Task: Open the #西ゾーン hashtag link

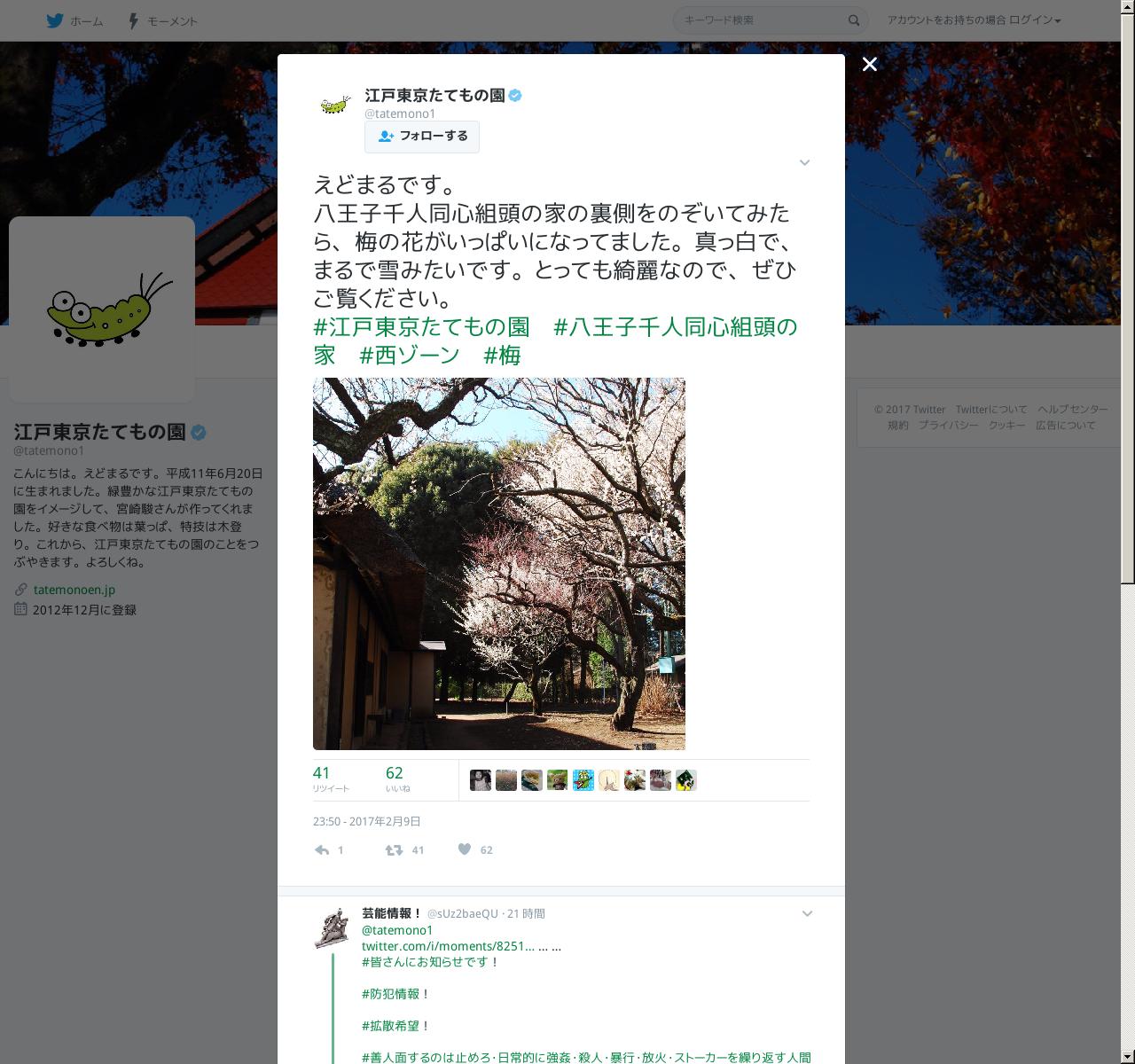Action: [410, 356]
